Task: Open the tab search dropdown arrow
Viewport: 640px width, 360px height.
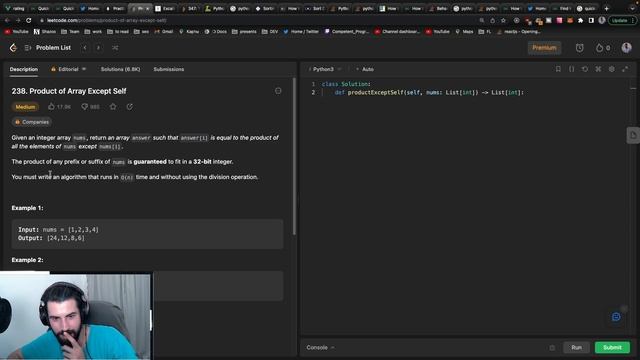Action: click(632, 9)
